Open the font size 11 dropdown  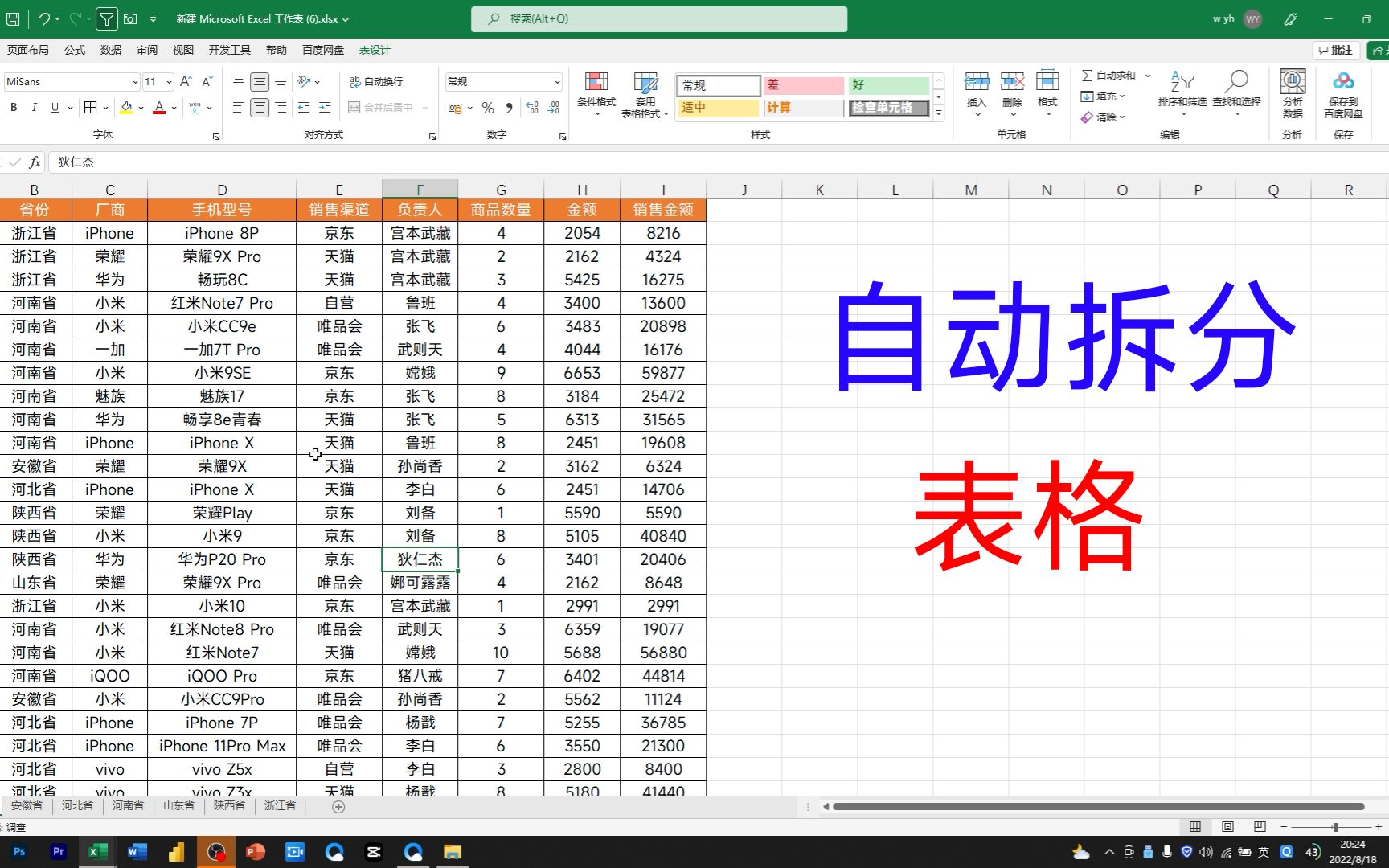169,82
